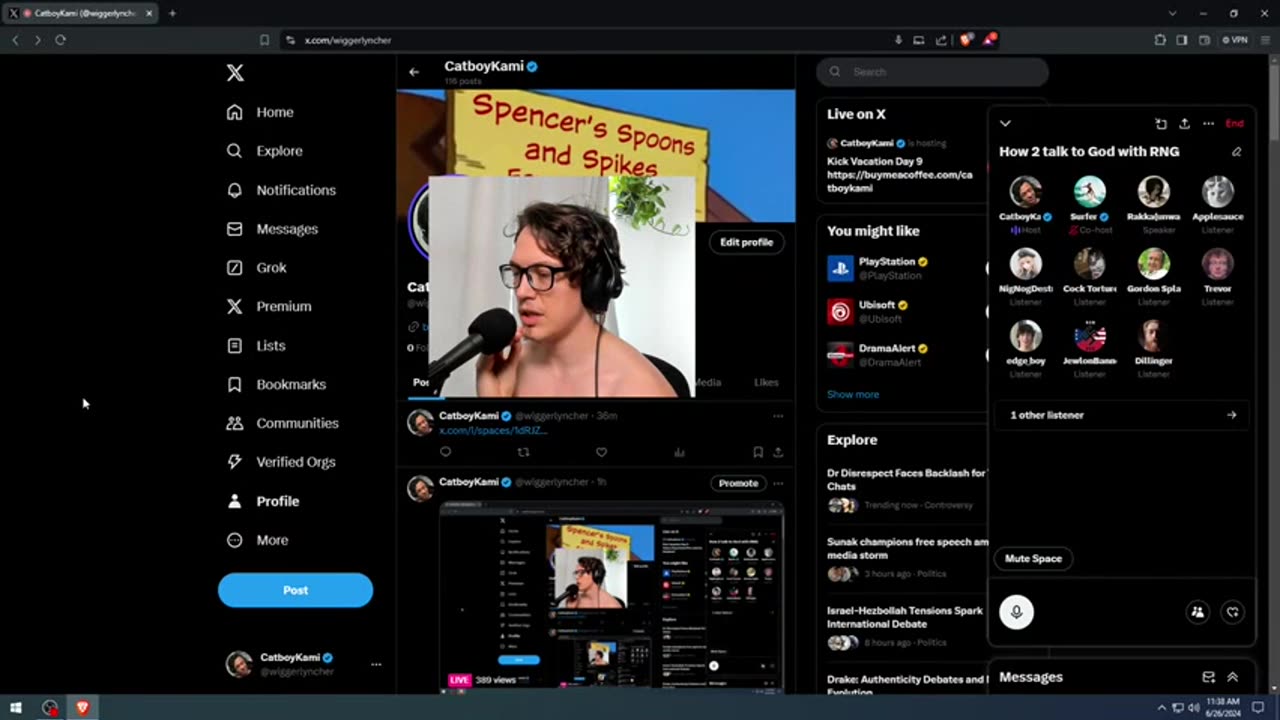Open Grok from the sidebar
The height and width of the screenshot is (720, 1280).
pos(257,268)
